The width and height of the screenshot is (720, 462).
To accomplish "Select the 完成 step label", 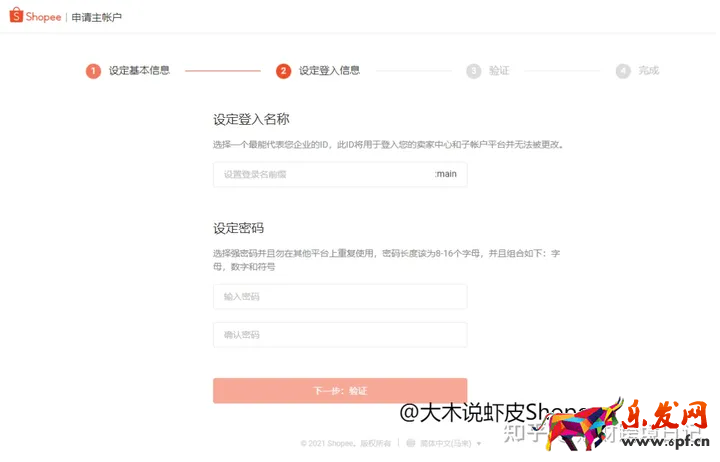I will (x=648, y=70).
